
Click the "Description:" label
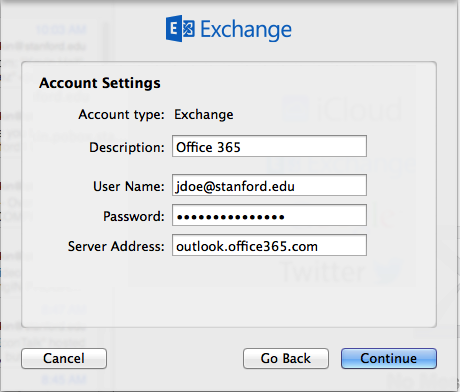(x=127, y=147)
